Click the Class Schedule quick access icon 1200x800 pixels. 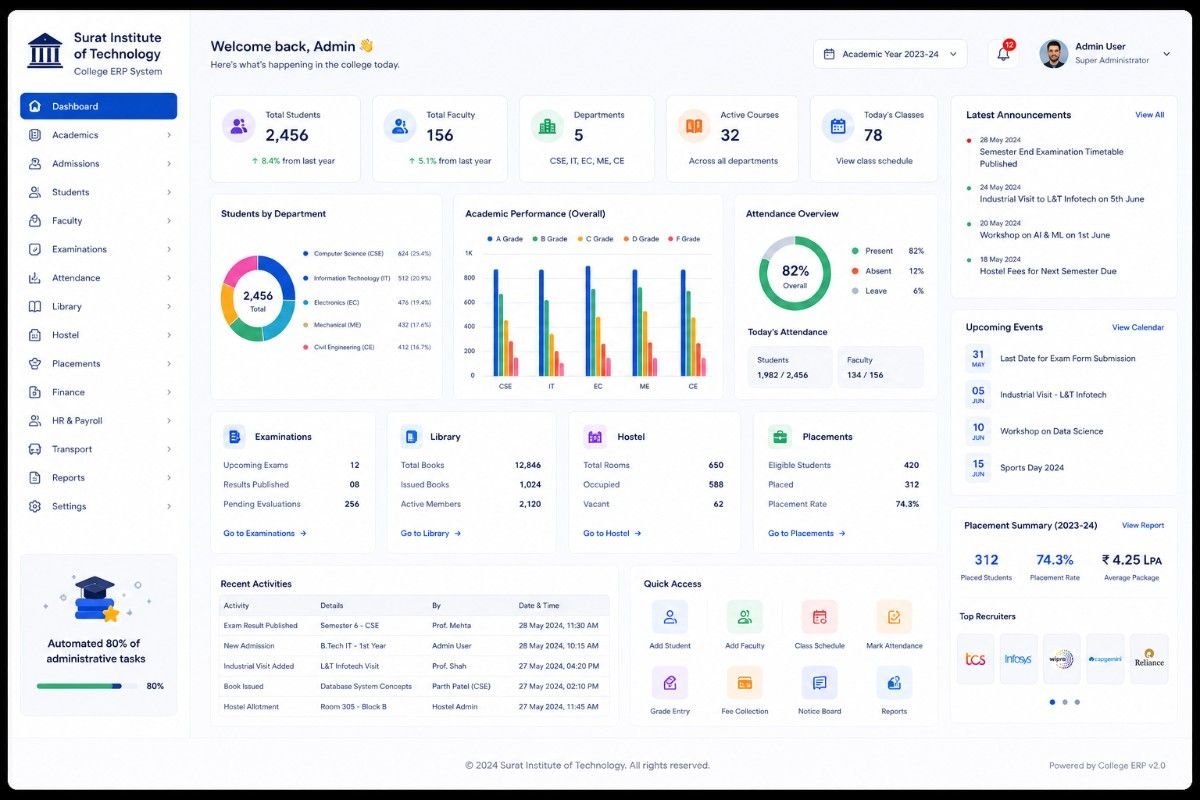[819, 617]
